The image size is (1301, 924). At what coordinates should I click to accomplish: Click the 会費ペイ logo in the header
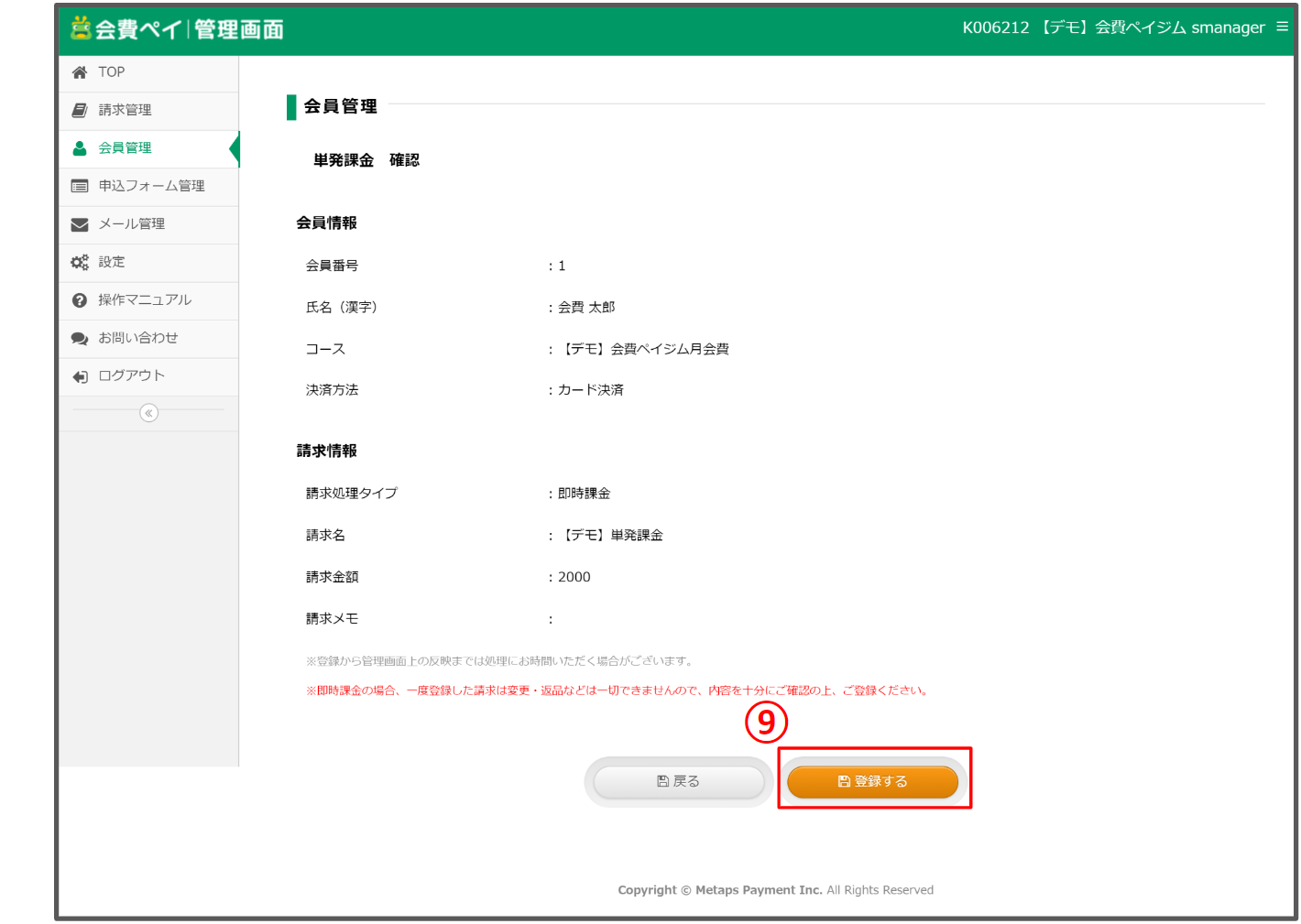(177, 29)
